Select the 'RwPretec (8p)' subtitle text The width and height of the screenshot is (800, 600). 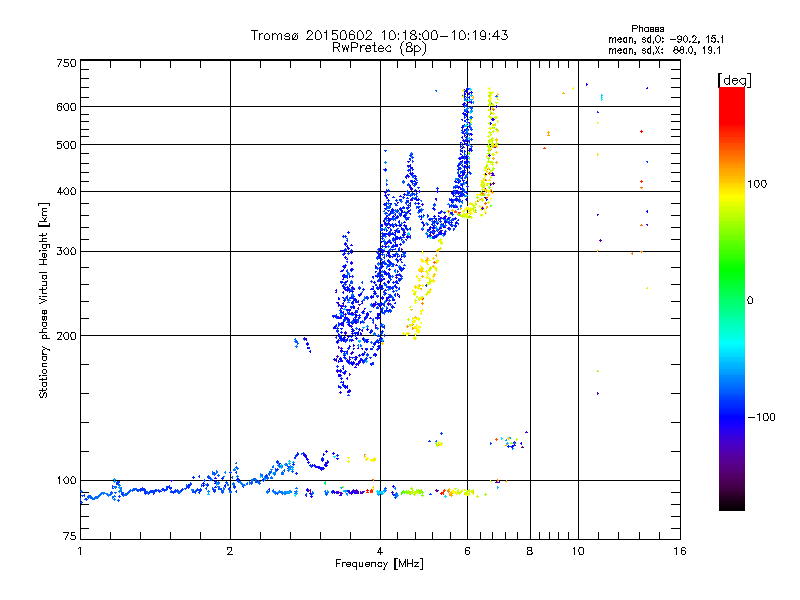(379, 48)
